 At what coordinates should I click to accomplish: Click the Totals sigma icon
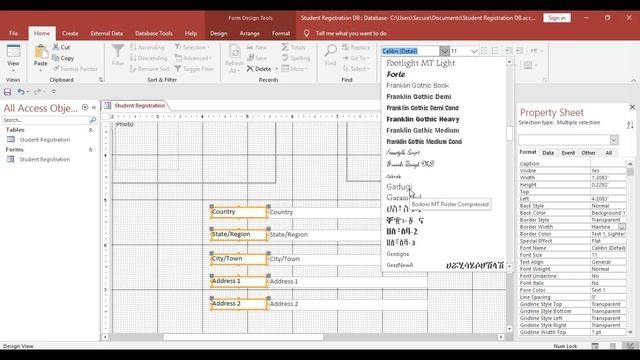click(x=285, y=47)
